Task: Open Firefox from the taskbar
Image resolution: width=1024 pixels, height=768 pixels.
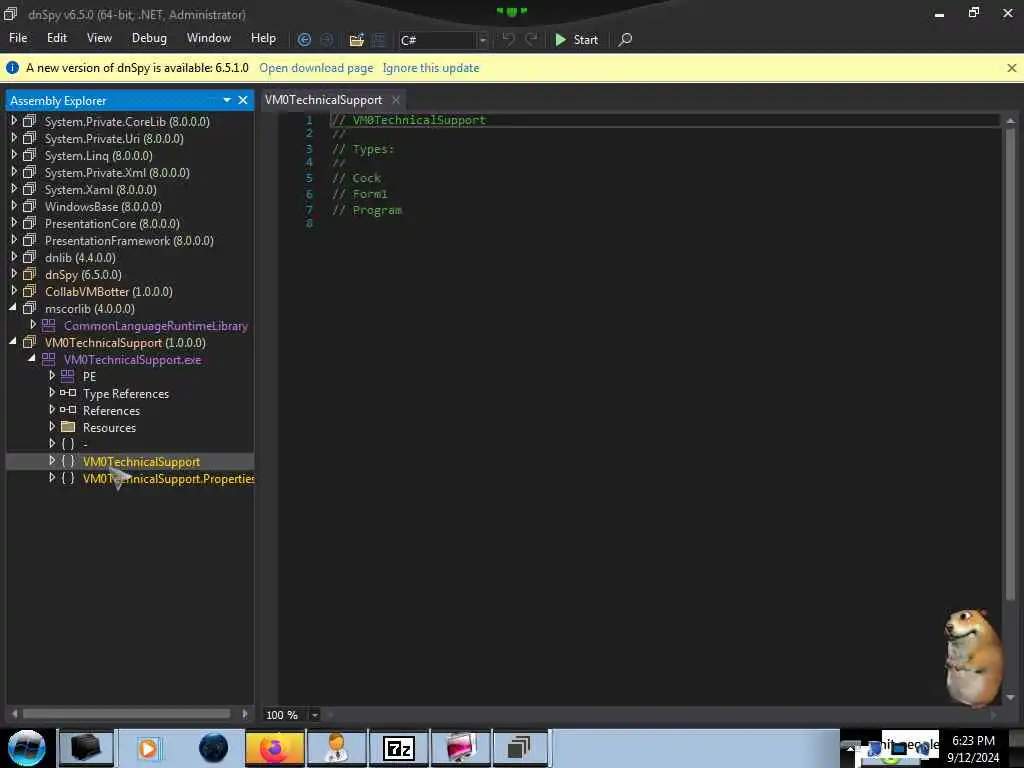Action: 274,748
